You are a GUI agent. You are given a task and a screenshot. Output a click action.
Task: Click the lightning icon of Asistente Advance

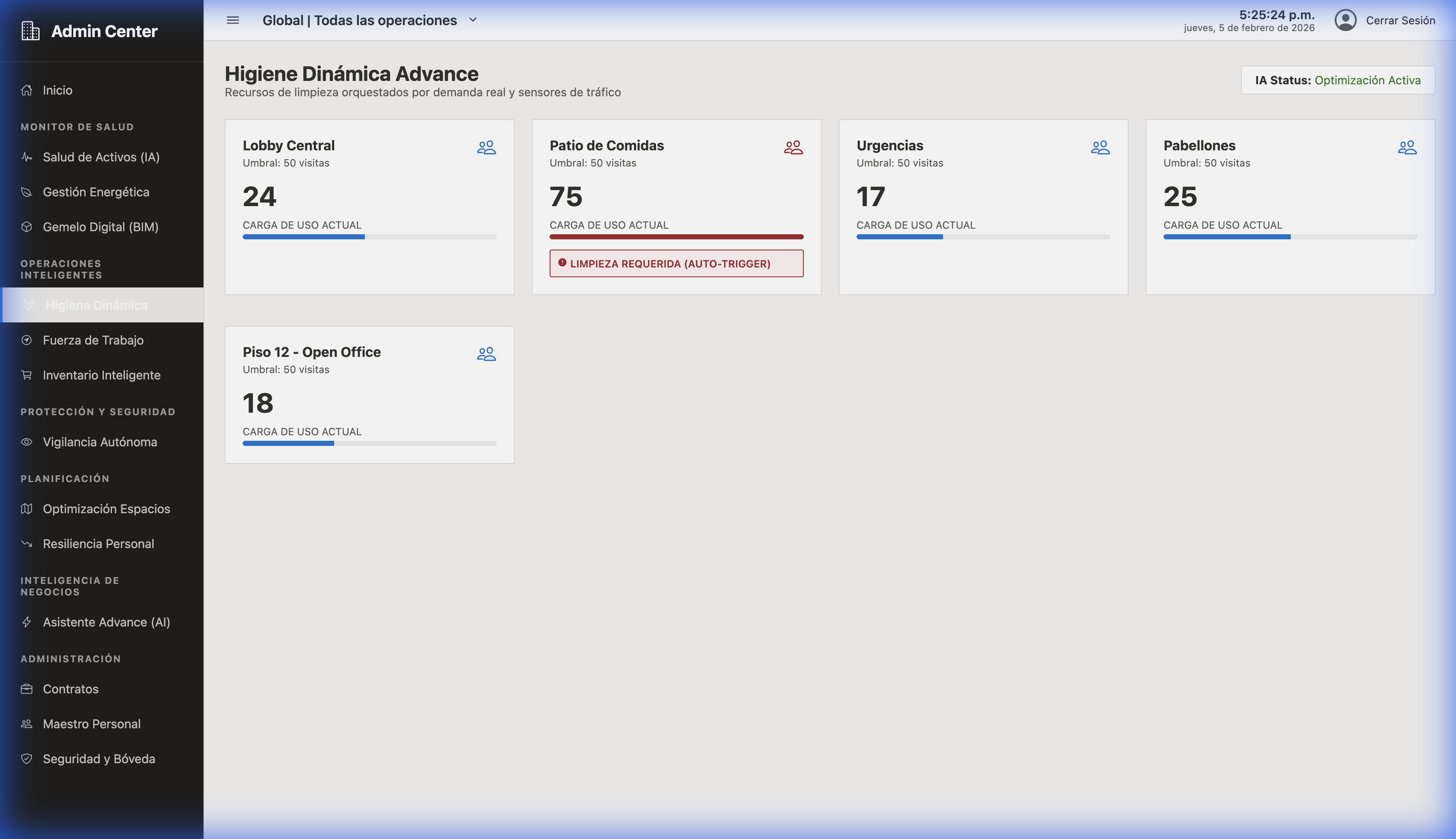coord(27,622)
